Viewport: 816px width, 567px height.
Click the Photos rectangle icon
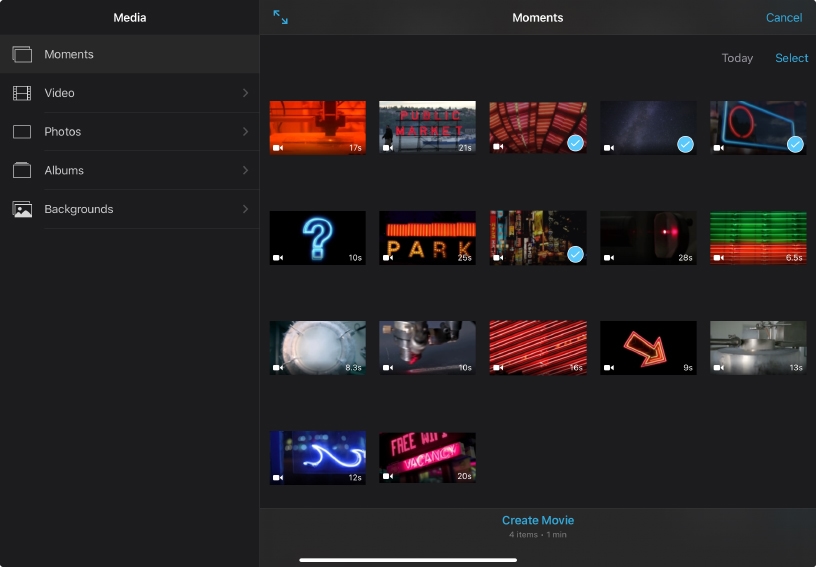point(22,132)
